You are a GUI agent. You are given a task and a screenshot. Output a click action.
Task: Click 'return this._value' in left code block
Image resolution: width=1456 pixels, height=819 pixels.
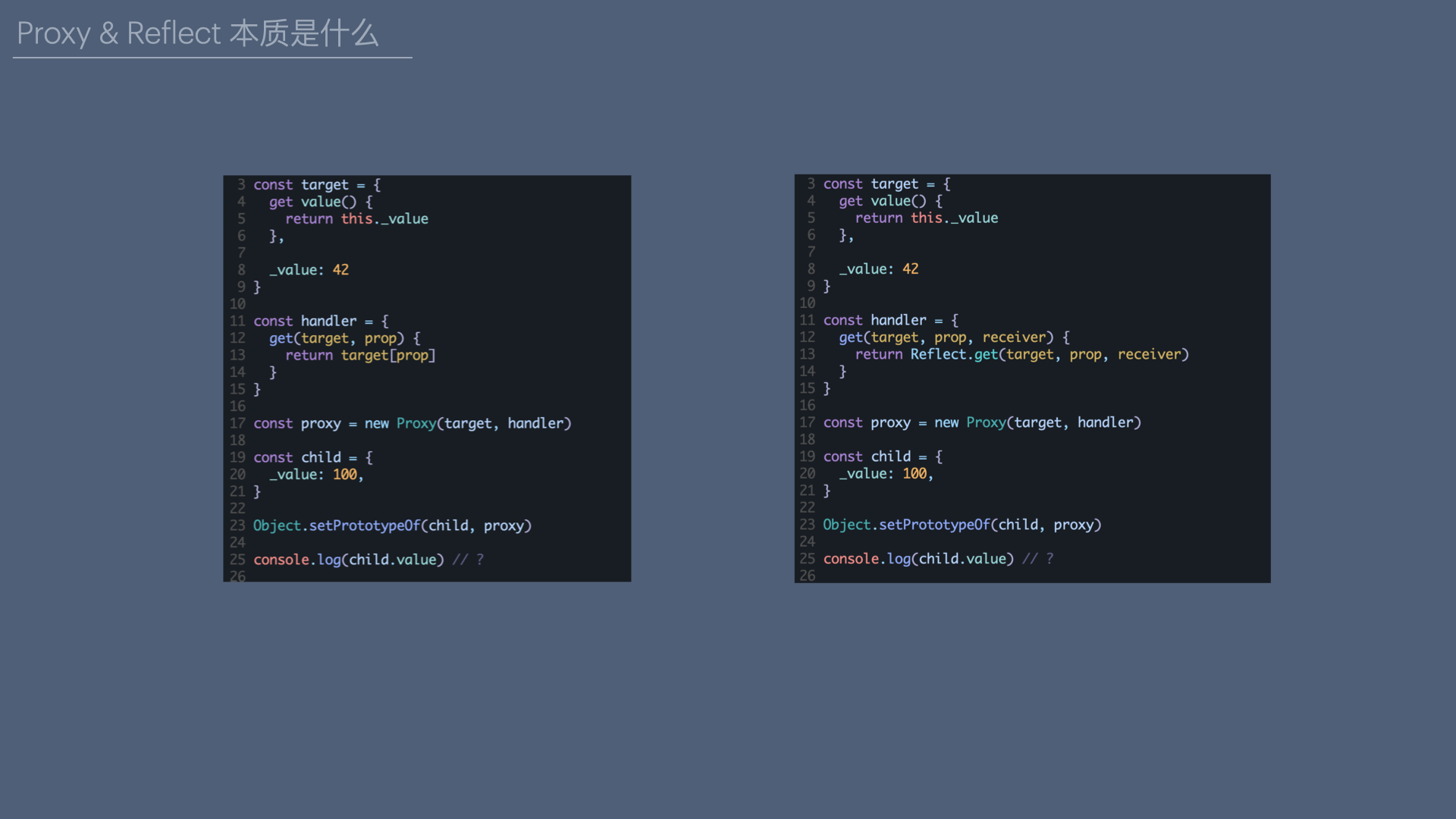click(x=356, y=219)
